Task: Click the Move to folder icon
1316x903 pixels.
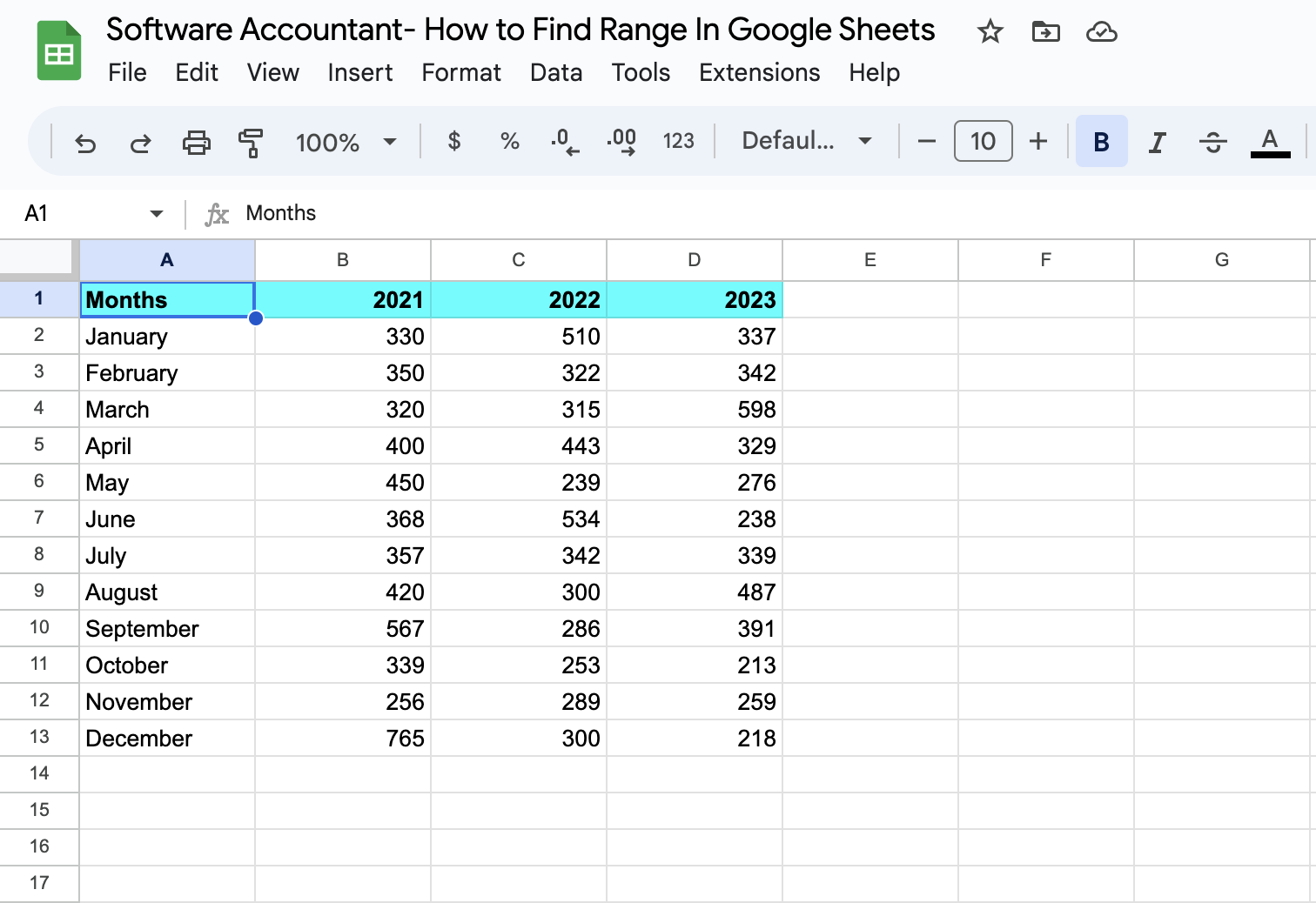Action: point(1045,32)
